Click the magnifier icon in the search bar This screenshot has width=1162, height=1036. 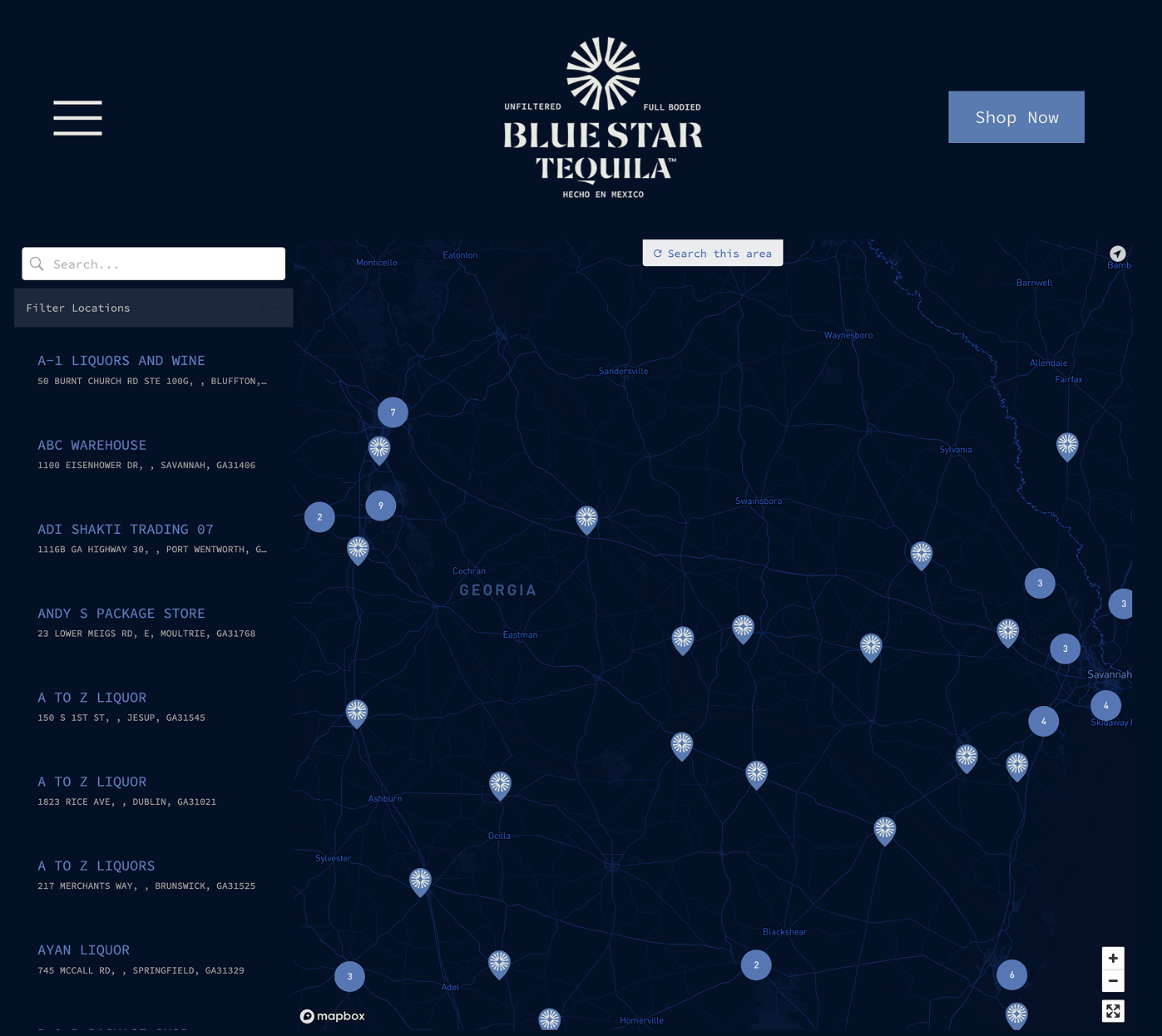pos(37,264)
